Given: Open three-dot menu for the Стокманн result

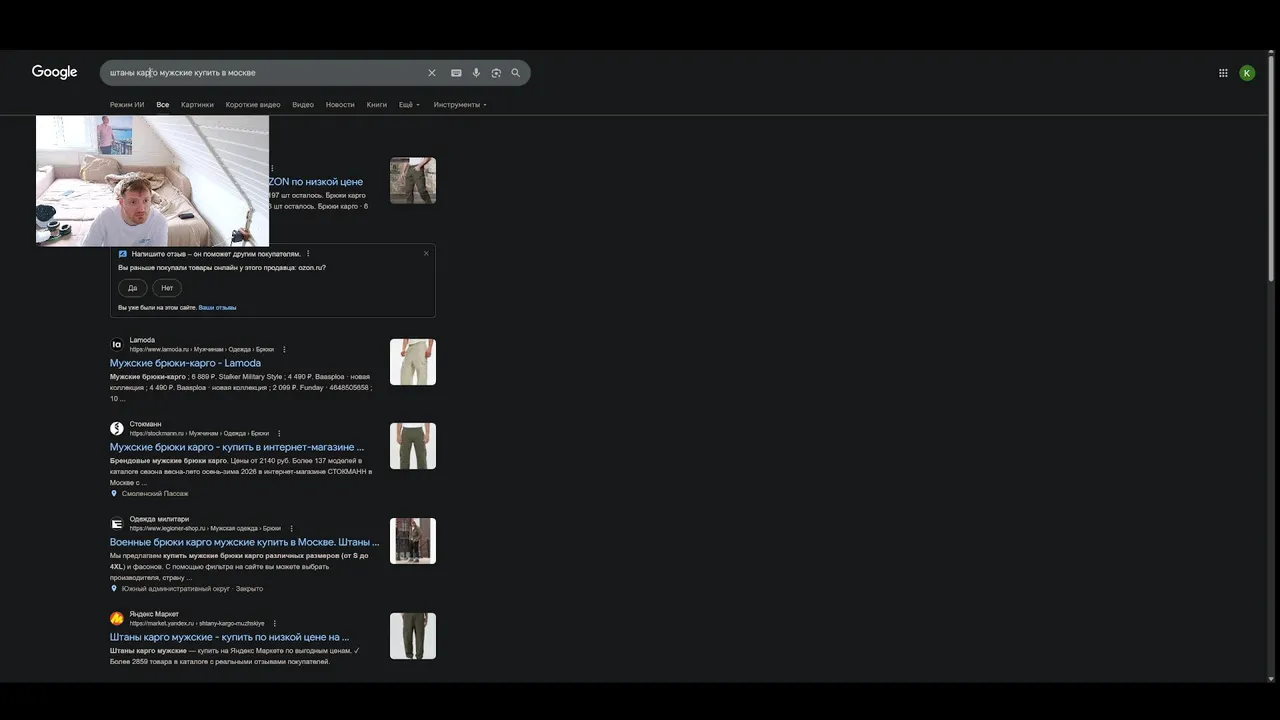Looking at the screenshot, I should [279, 434].
